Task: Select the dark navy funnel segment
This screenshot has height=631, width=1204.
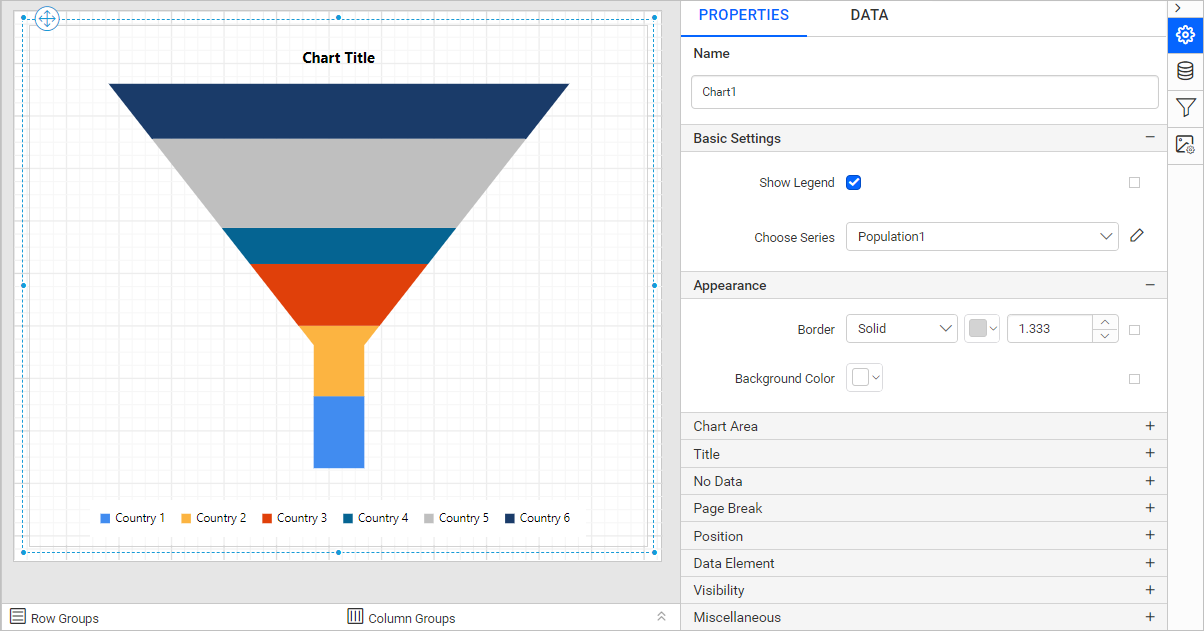Action: coord(339,111)
